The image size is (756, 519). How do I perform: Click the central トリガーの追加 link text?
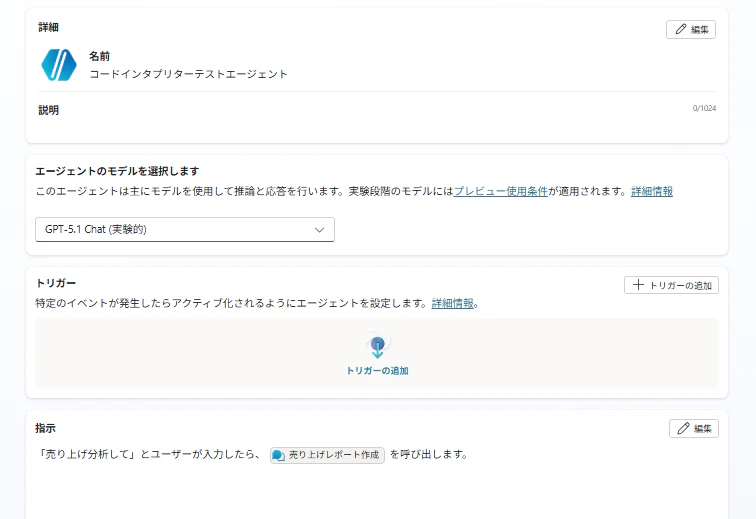[x=378, y=370]
